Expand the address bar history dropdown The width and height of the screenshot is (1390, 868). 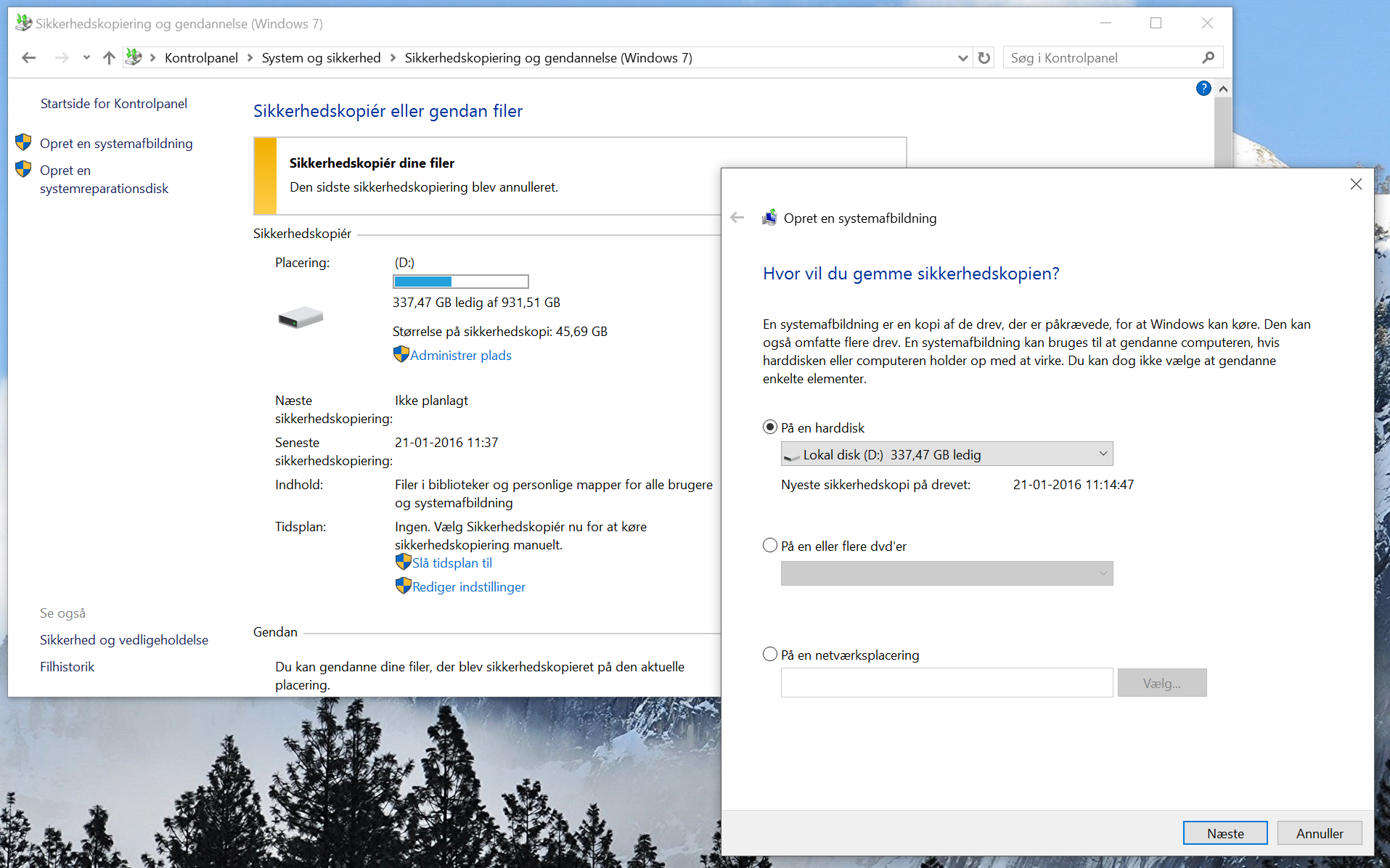[962, 58]
